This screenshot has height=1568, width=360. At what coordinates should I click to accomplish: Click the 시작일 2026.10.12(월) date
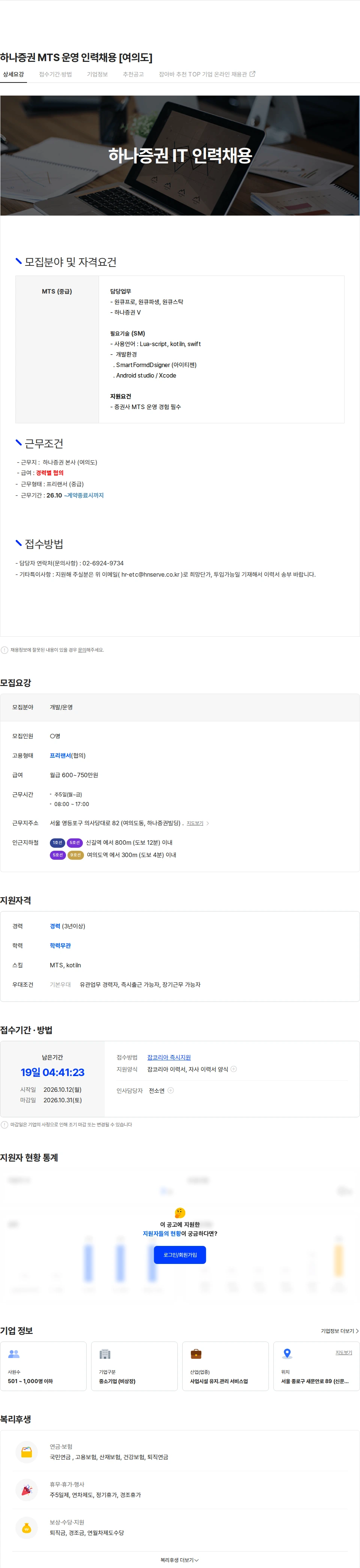pyautogui.click(x=51, y=1090)
